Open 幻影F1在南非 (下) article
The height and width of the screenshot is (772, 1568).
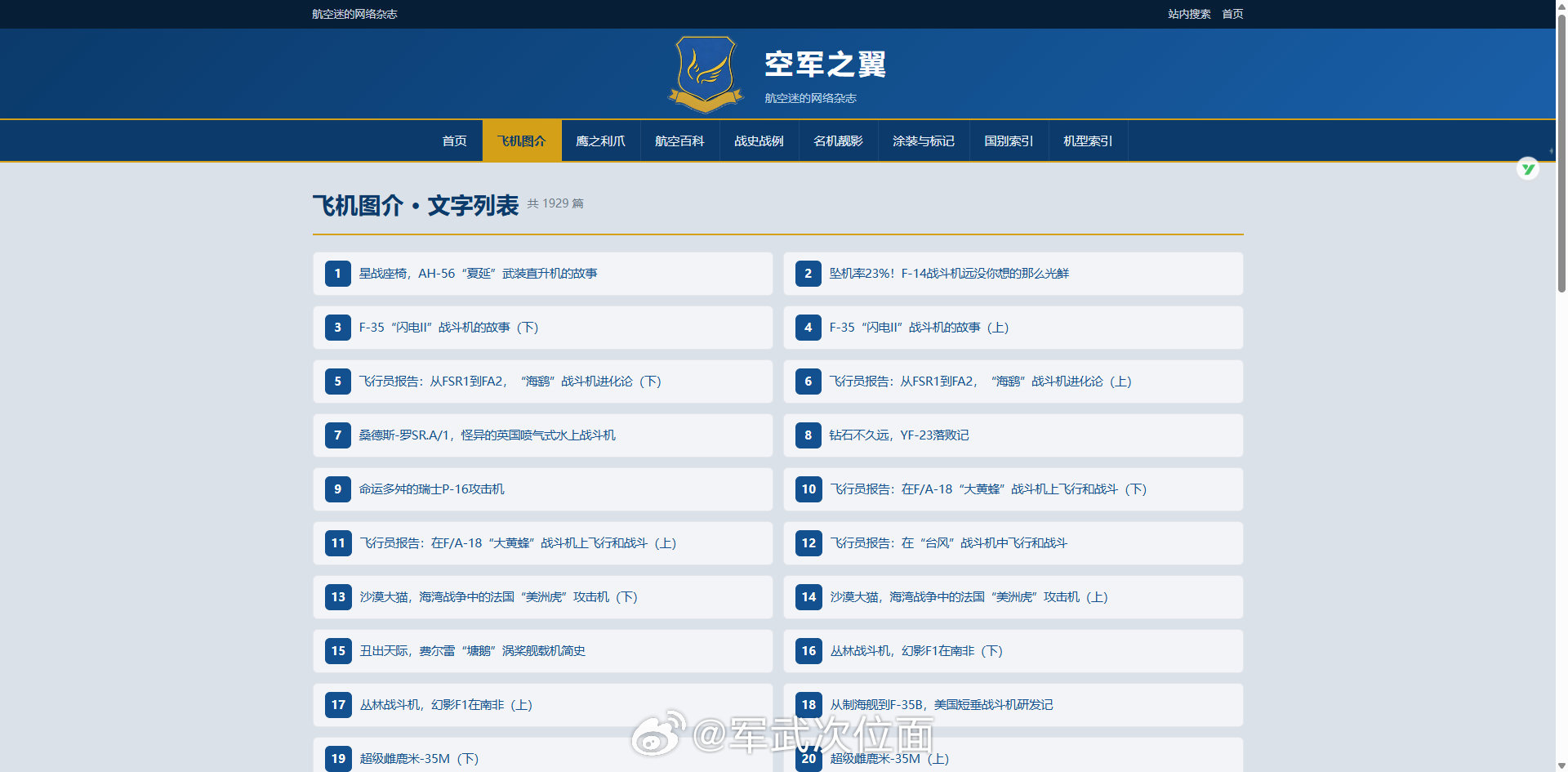[x=916, y=651]
